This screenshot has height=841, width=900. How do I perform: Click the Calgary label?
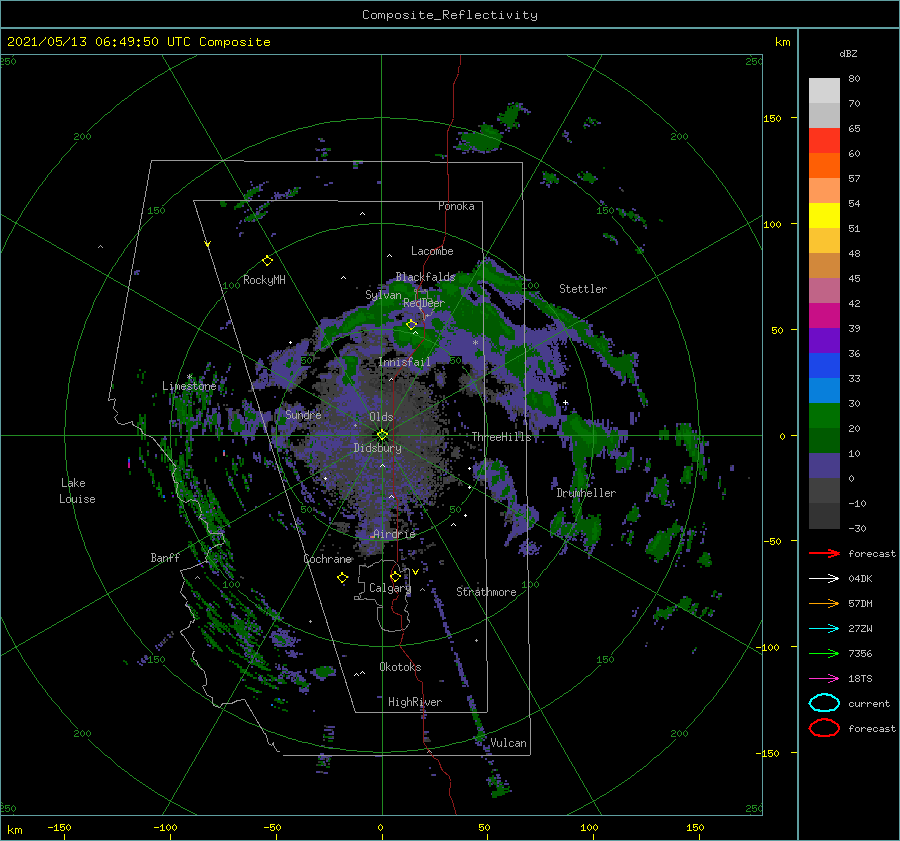click(390, 588)
